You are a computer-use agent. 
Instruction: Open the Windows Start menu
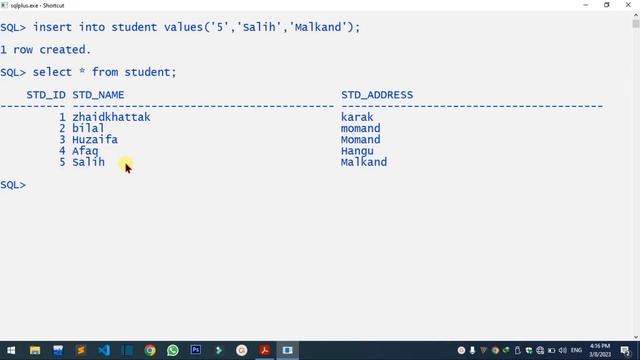11,350
